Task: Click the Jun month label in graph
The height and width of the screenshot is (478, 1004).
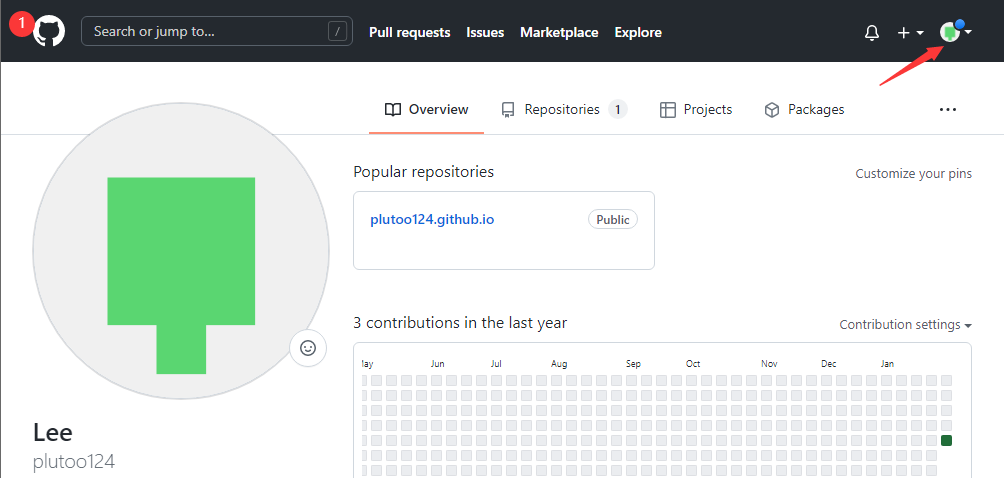Action: click(x=437, y=363)
